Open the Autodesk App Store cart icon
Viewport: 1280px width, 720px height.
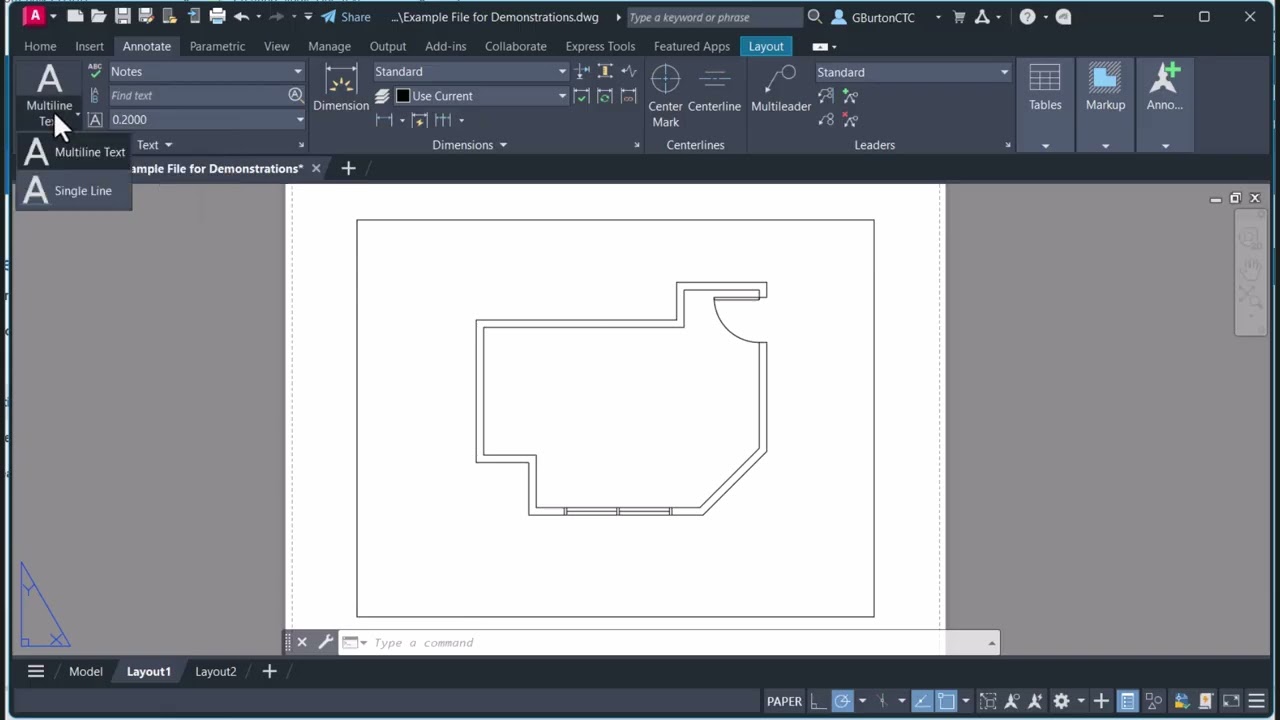[x=959, y=17]
